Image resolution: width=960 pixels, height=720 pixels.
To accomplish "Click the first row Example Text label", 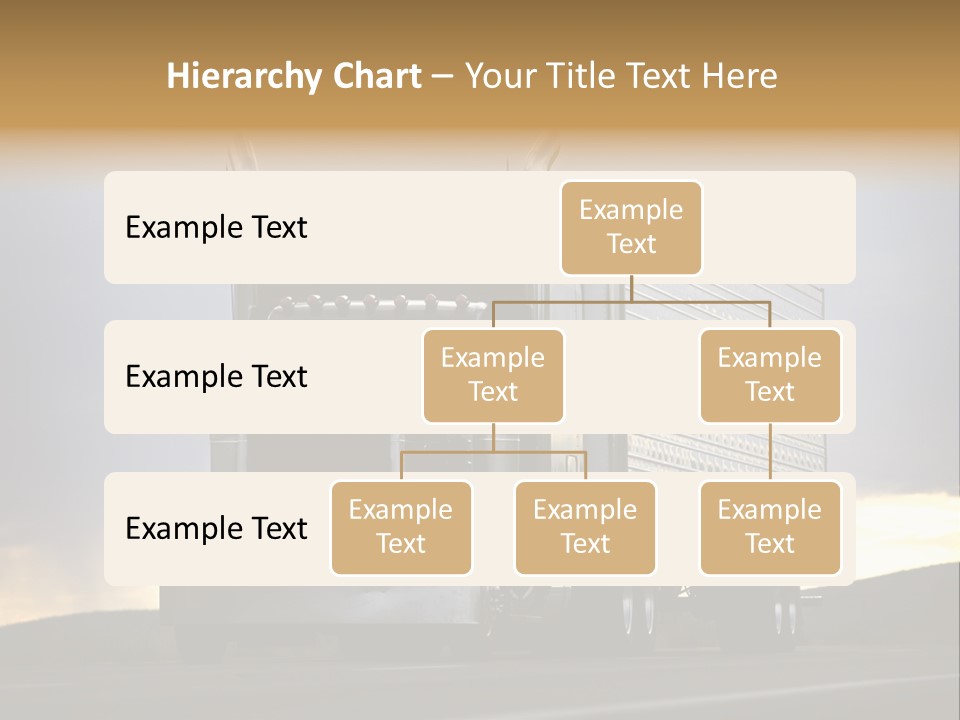I will coord(215,228).
